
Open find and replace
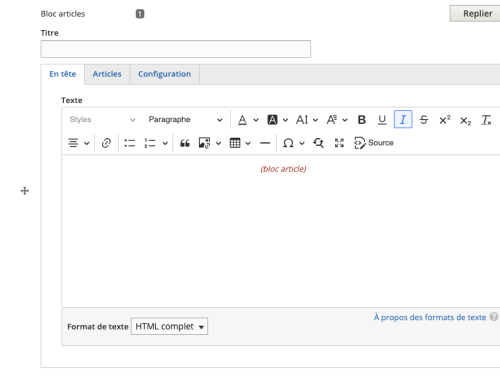(319, 143)
